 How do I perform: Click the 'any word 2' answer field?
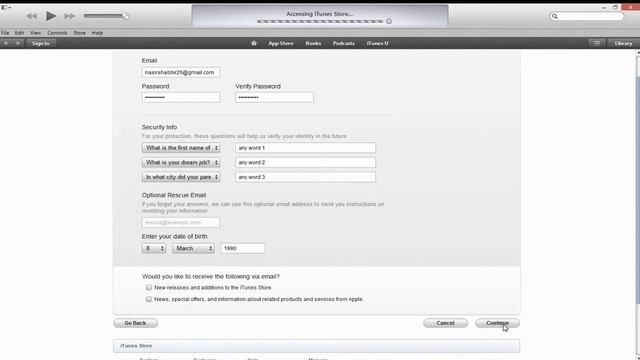305,162
